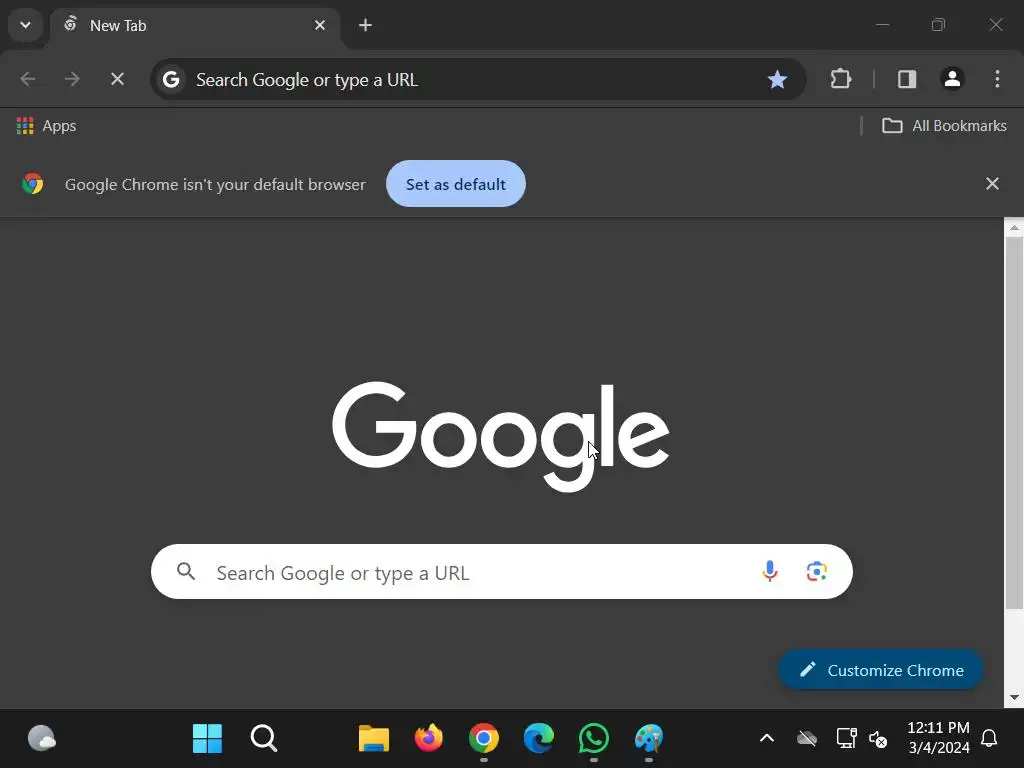This screenshot has width=1024, height=768.
Task: Open WhatsApp from taskbar
Action: click(594, 739)
